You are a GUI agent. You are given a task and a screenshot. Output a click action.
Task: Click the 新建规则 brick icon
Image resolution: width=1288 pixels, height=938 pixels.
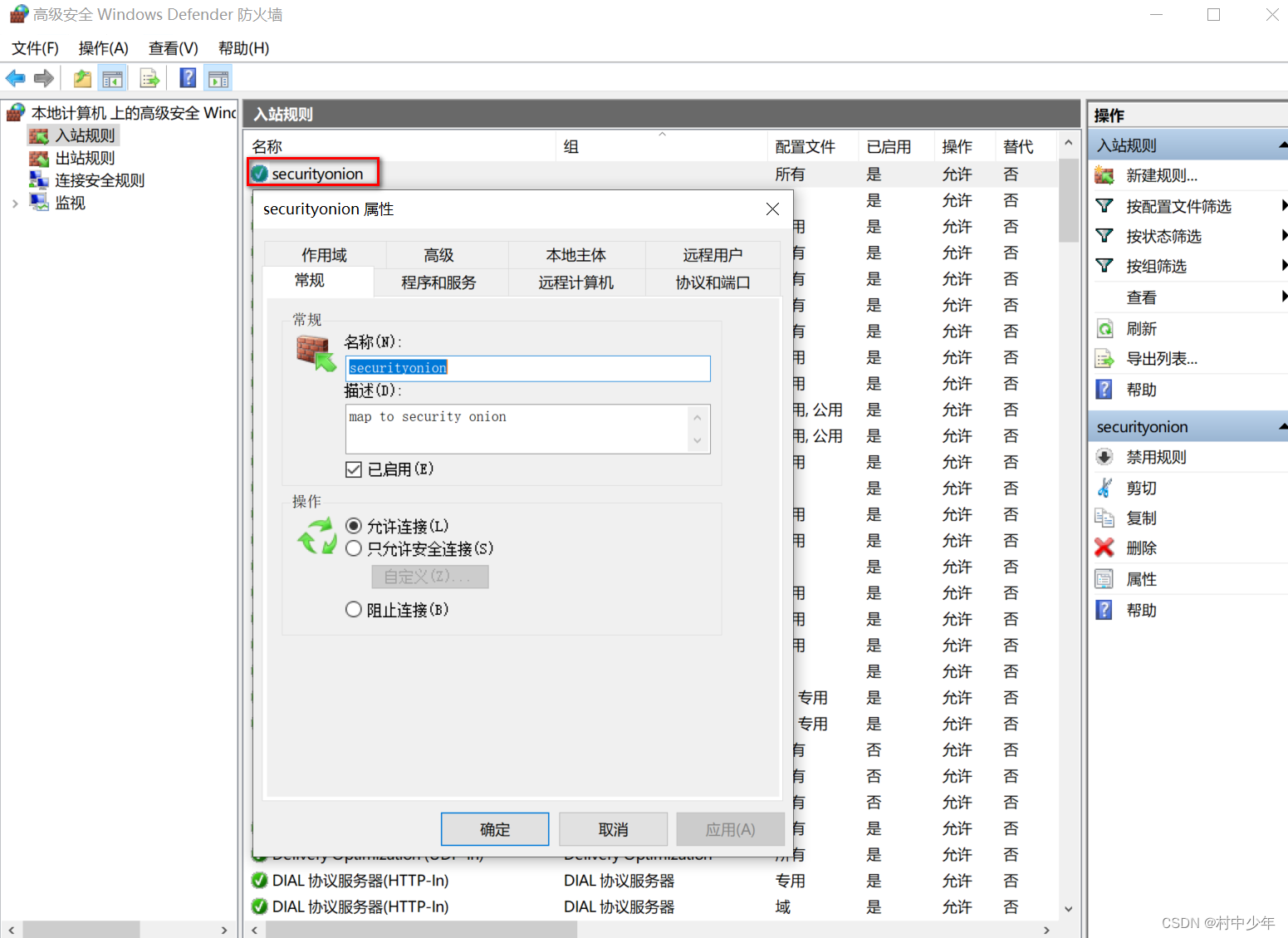(x=1104, y=175)
